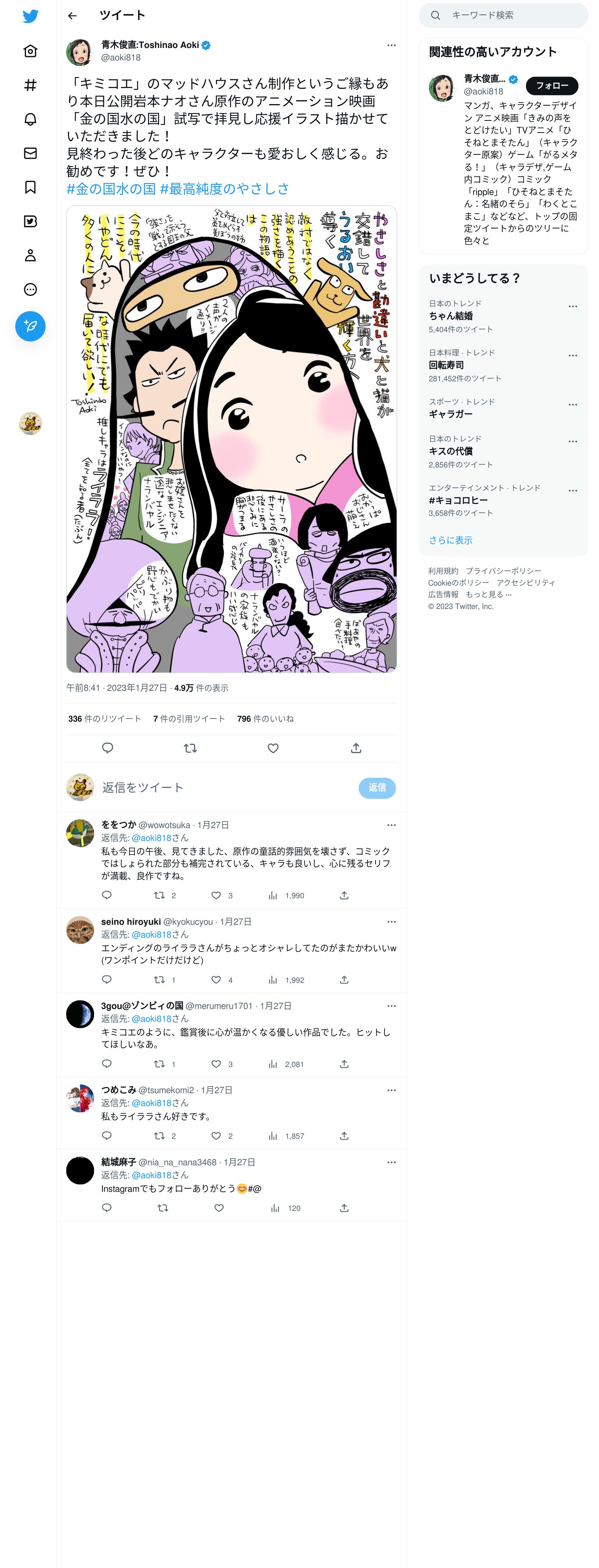The image size is (599, 1568).
Task: Open hashtag #金の国水の国 link
Action: (x=111, y=189)
